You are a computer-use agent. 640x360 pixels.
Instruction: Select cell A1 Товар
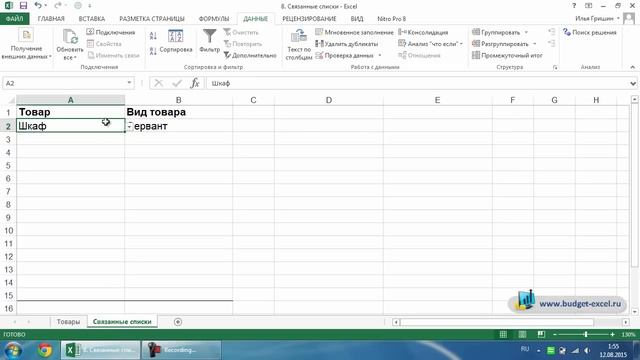[71, 112]
